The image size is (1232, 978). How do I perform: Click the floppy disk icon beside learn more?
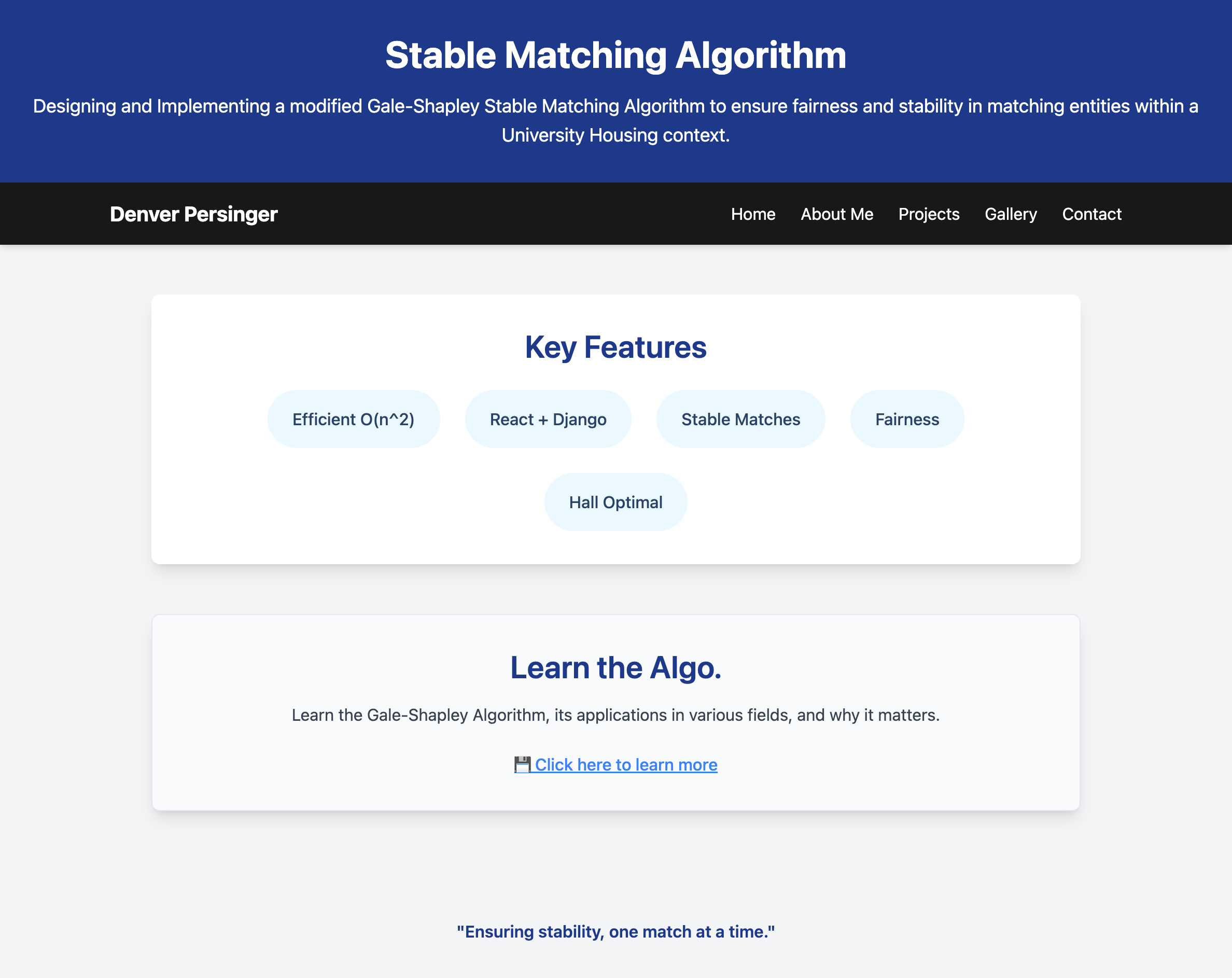click(523, 765)
